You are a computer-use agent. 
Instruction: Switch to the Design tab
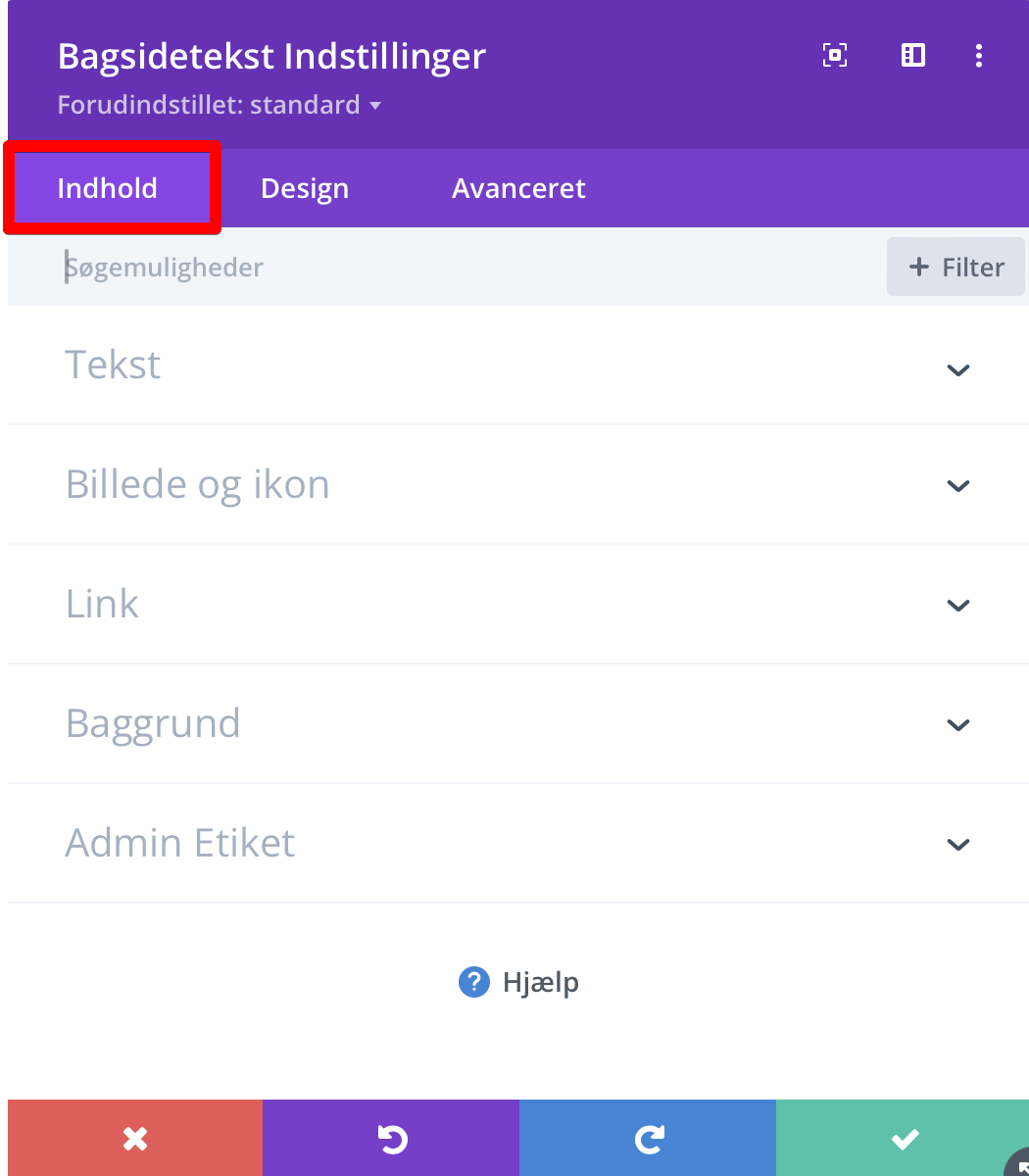305,188
